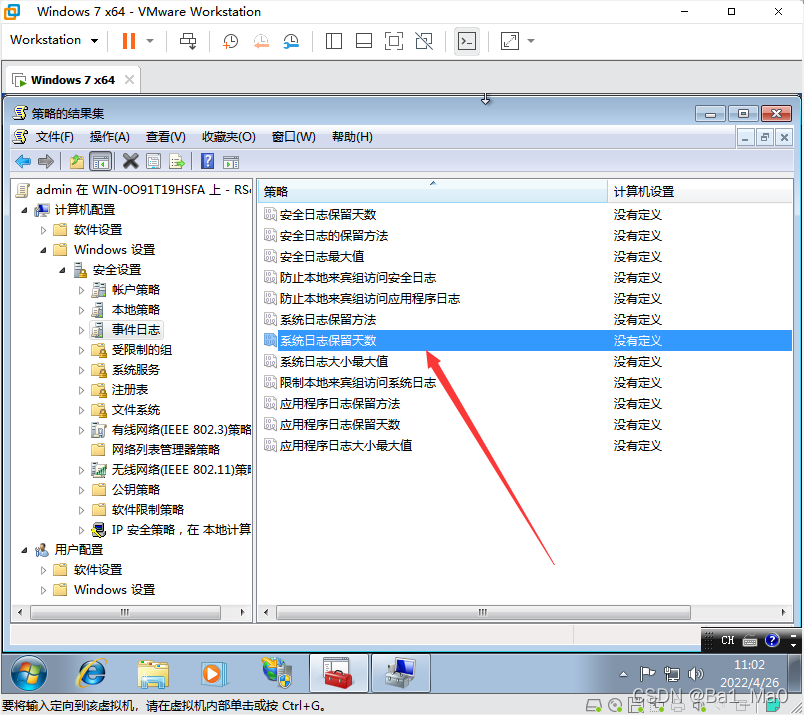Viewport: 804px width, 715px height.
Task: Select the Windows 7 x64 VM tab
Action: coord(73,80)
